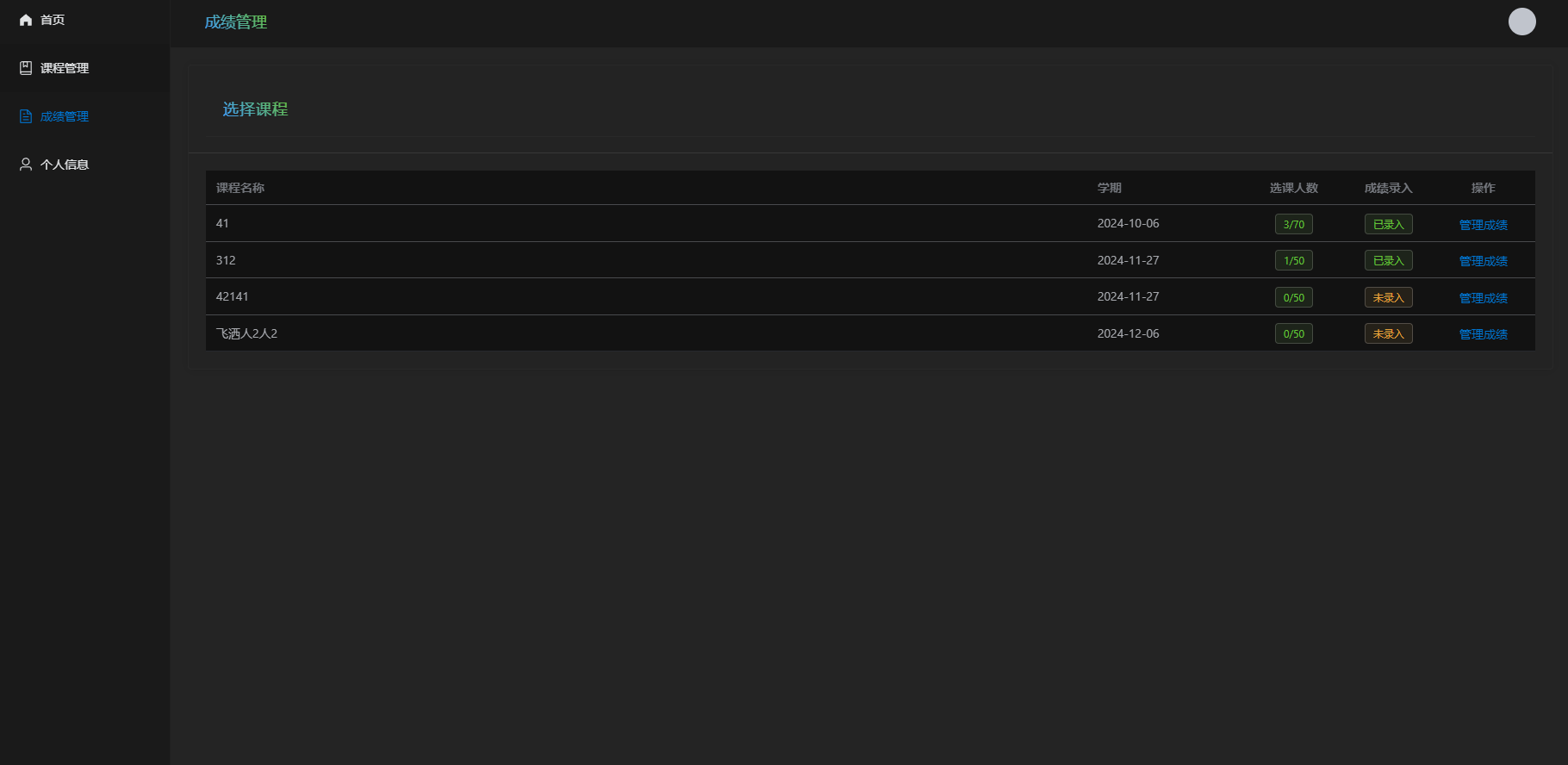Open the user avatar in top right
Screen dimensions: 1568x765
click(x=1521, y=22)
